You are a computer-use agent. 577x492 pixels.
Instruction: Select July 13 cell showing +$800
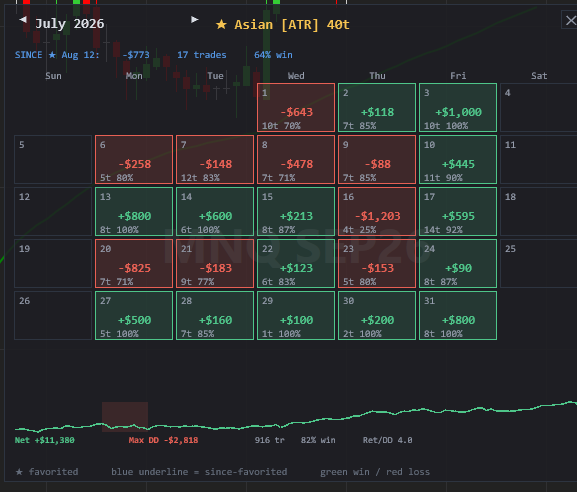point(134,211)
